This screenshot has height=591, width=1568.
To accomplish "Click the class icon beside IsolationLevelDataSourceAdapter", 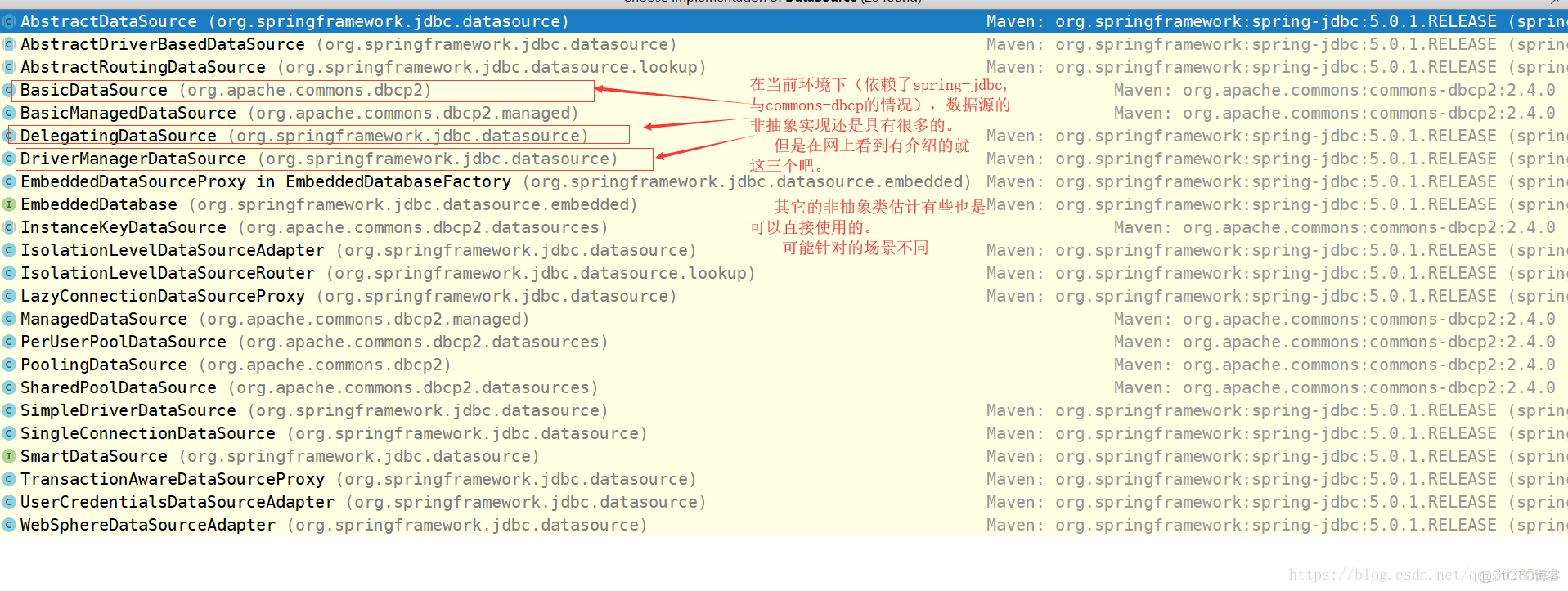I will pos(8,250).
